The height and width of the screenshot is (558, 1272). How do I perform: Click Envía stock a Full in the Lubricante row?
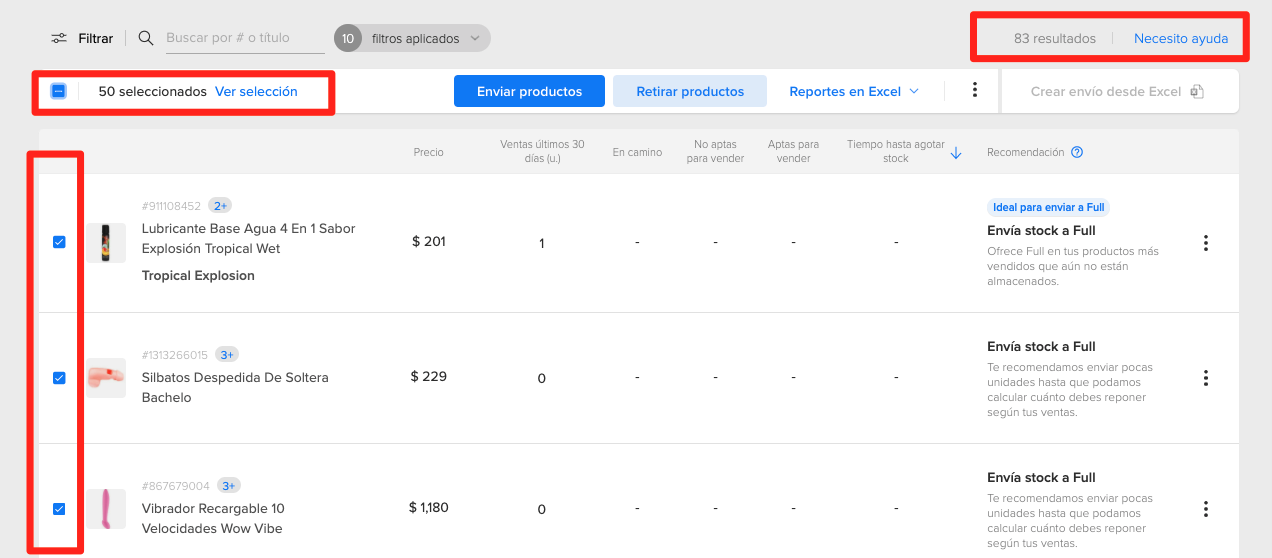pos(1041,230)
